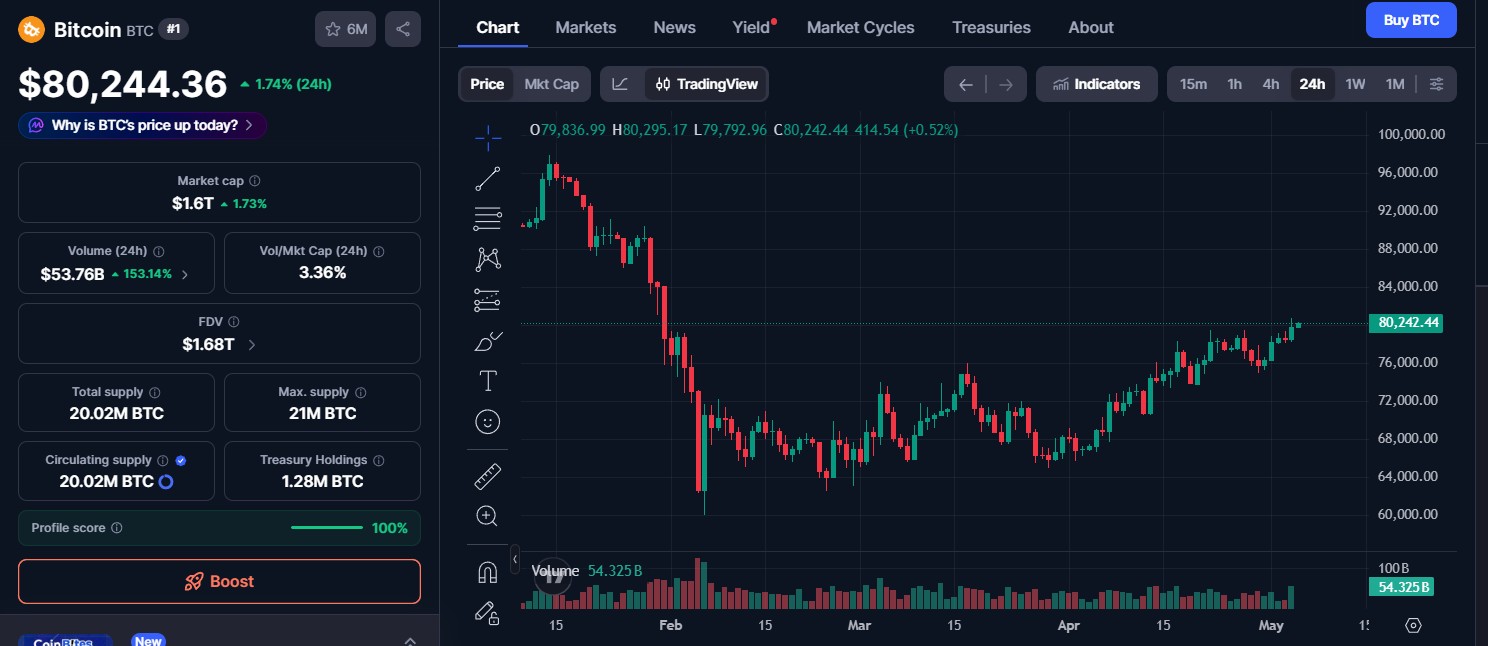Screen dimensions: 1488x646
Task: Select the forecasting and measurement tool
Action: [488, 300]
